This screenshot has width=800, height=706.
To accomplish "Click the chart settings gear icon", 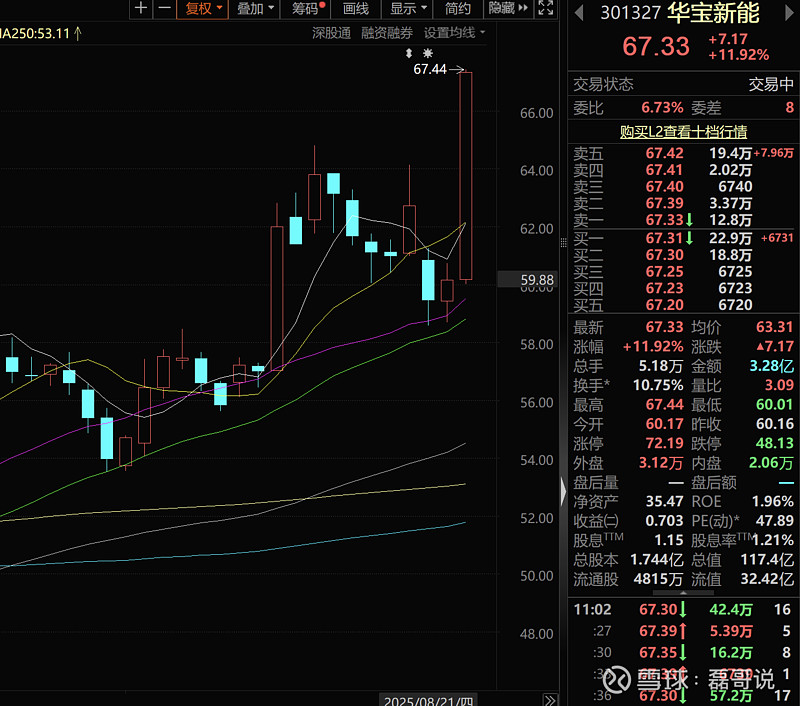I will 428,53.
